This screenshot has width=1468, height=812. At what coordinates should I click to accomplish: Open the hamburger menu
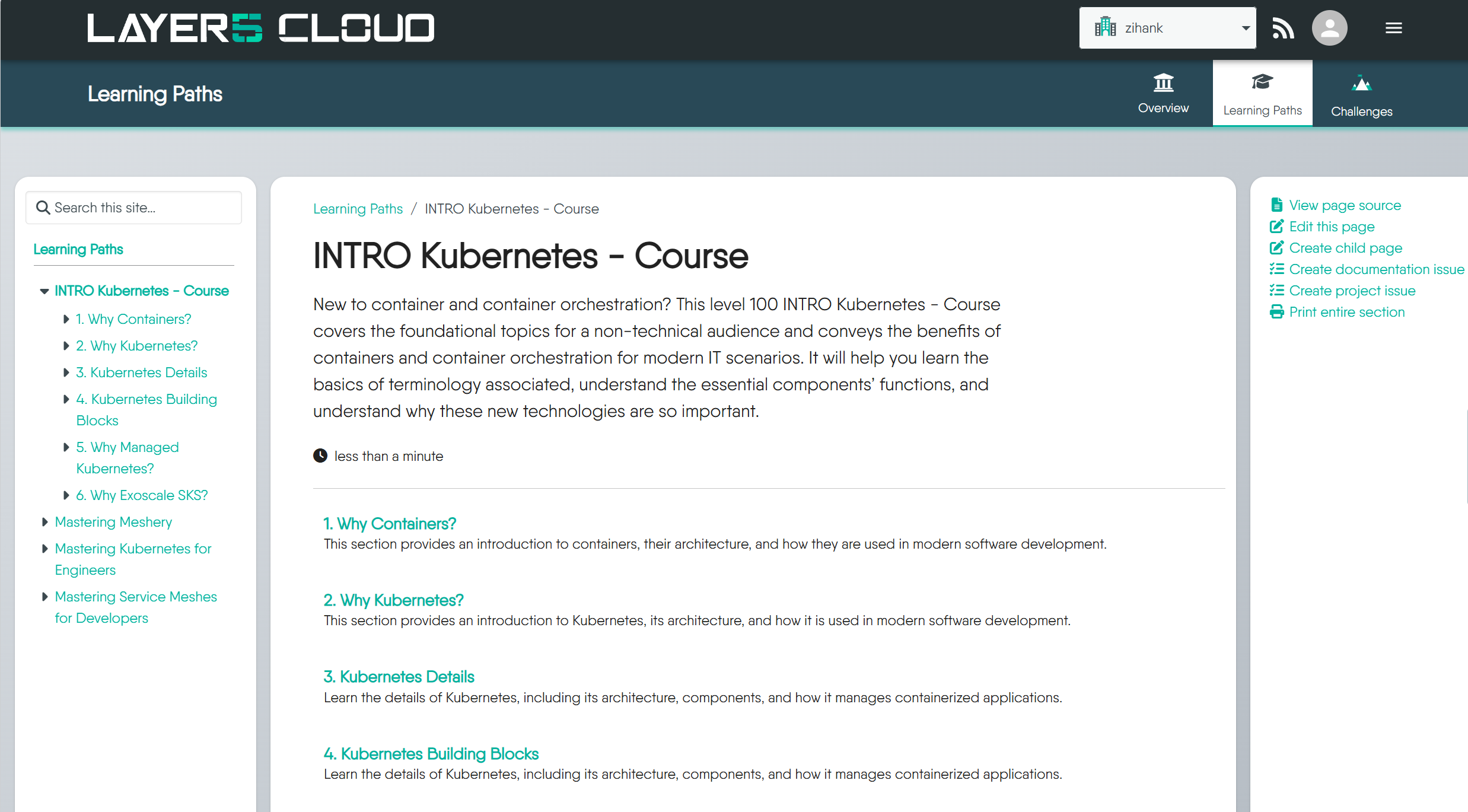point(1393,28)
